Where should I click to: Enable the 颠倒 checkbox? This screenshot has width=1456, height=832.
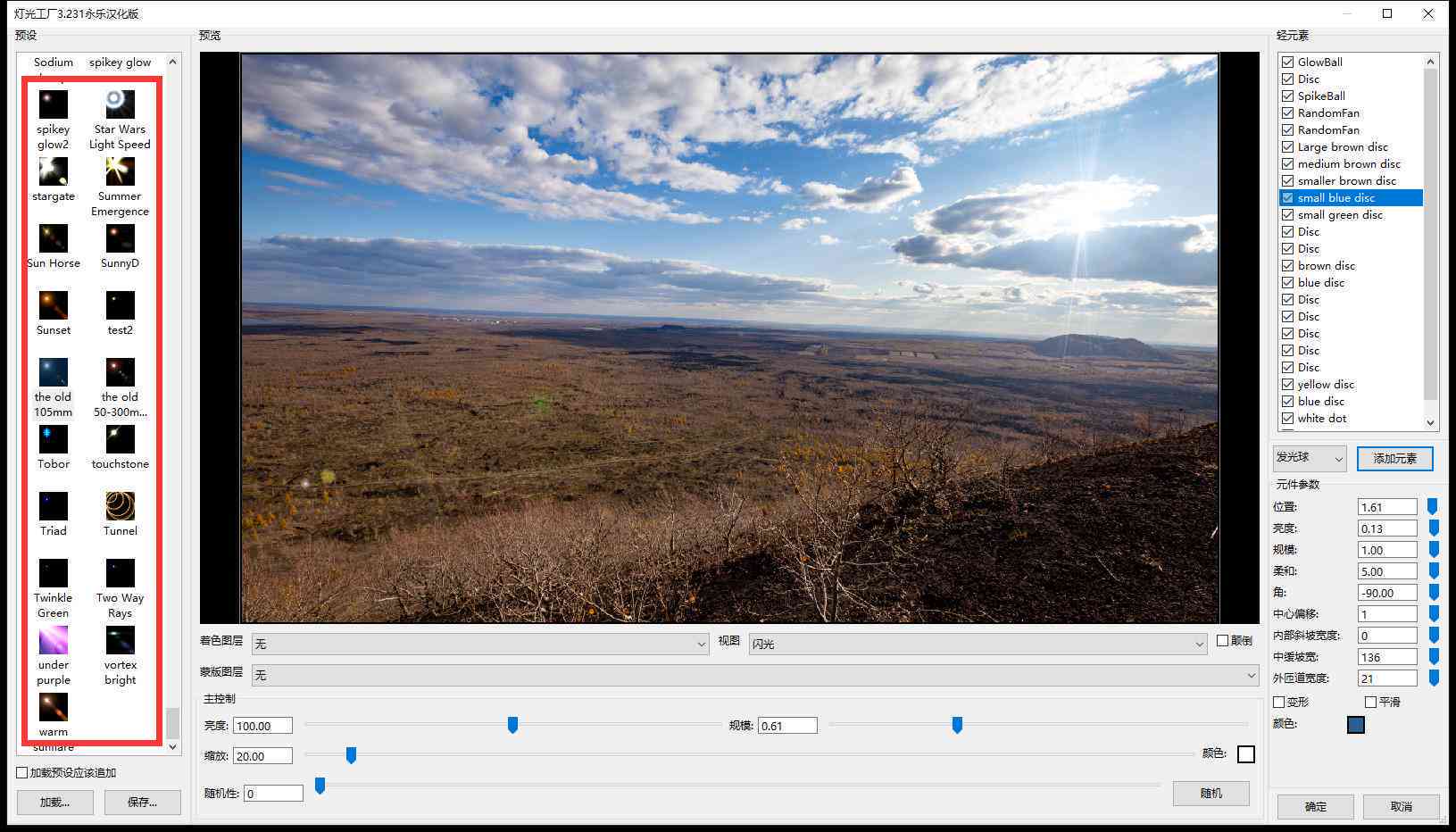[1223, 641]
